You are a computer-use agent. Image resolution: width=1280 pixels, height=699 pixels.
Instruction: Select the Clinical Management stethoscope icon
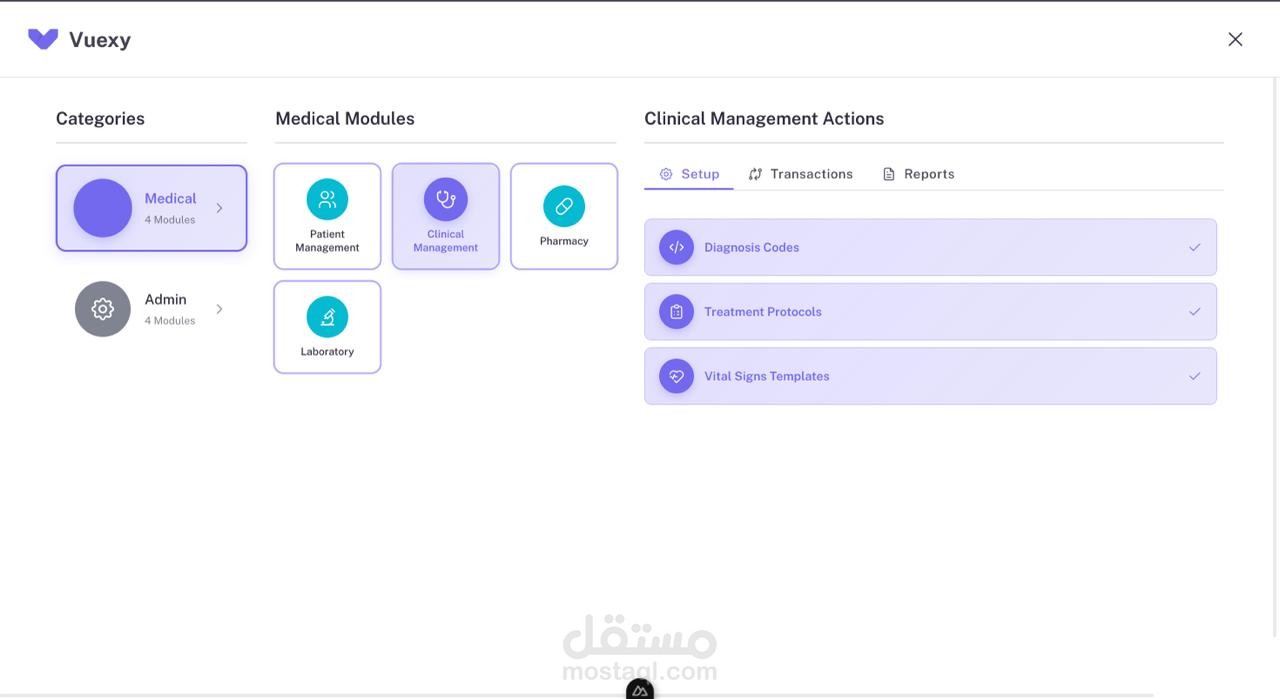click(446, 199)
